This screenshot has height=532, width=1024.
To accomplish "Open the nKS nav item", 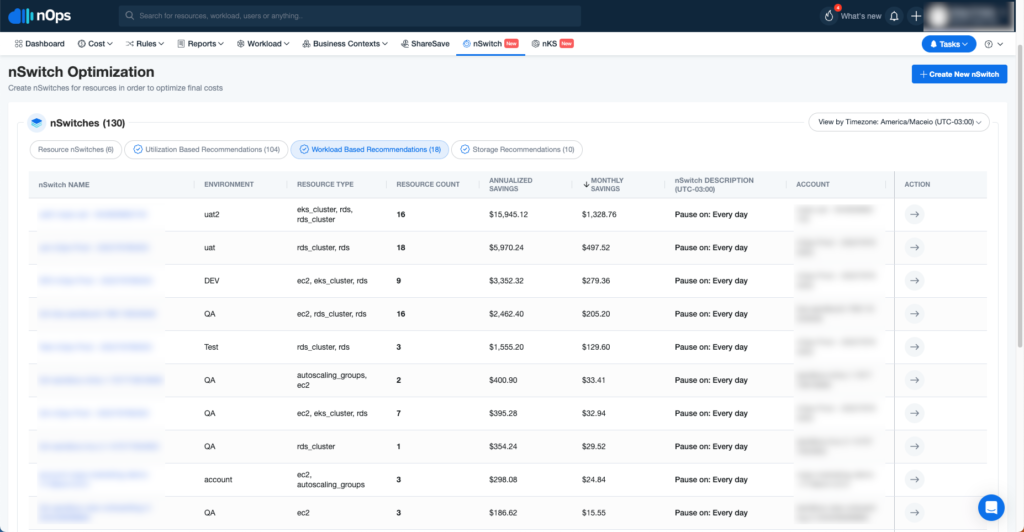I will (552, 44).
